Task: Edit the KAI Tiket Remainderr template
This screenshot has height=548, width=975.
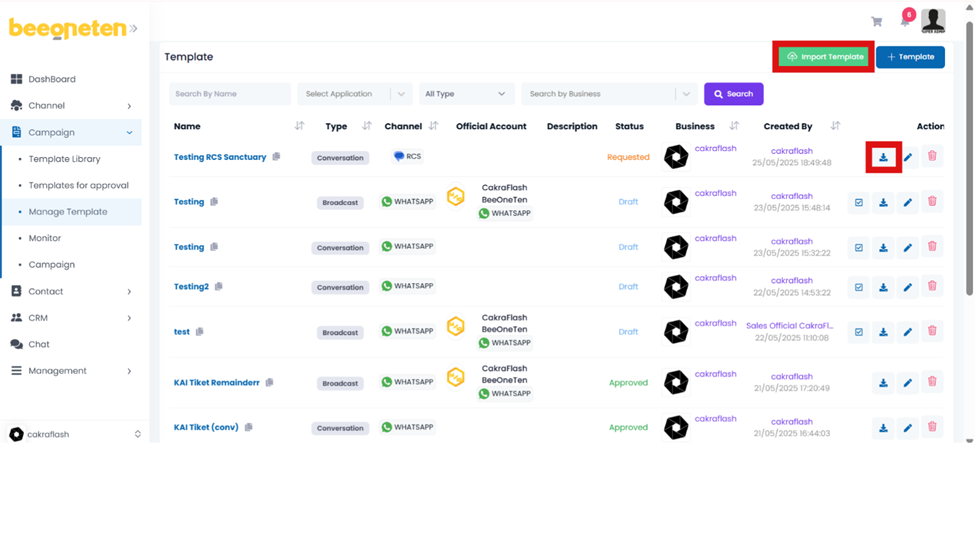Action: (x=908, y=382)
